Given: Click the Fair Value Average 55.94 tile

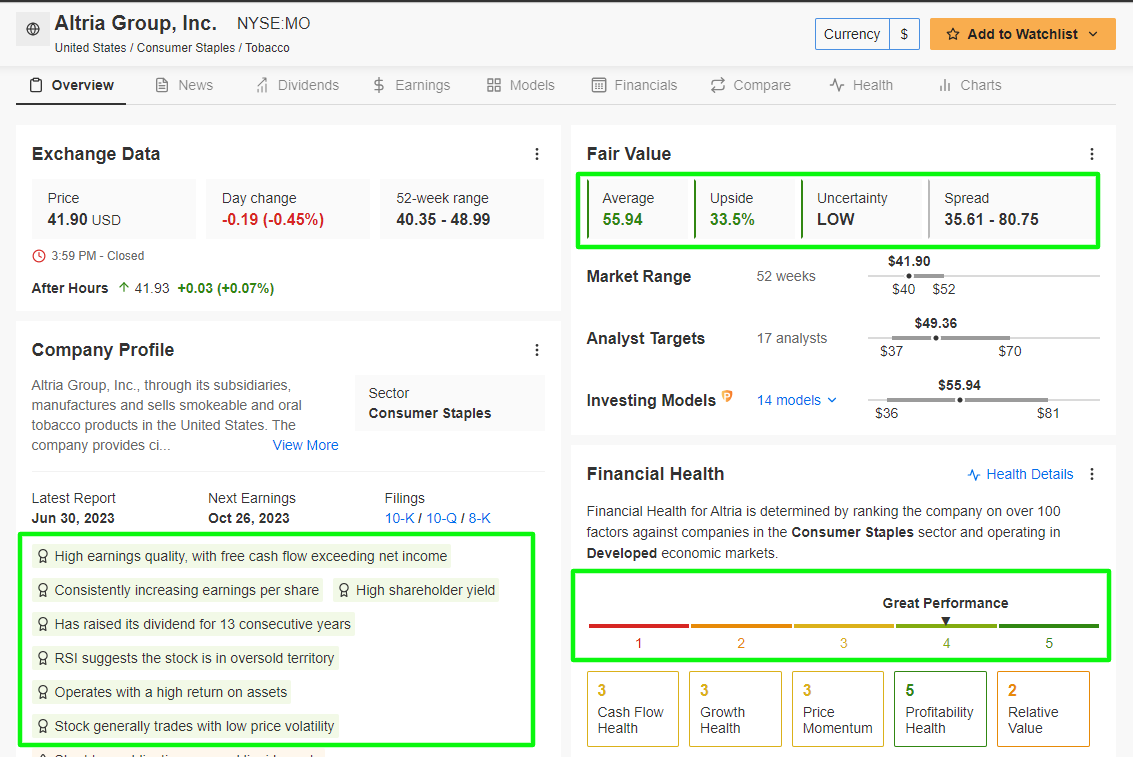Looking at the screenshot, I should 640,209.
